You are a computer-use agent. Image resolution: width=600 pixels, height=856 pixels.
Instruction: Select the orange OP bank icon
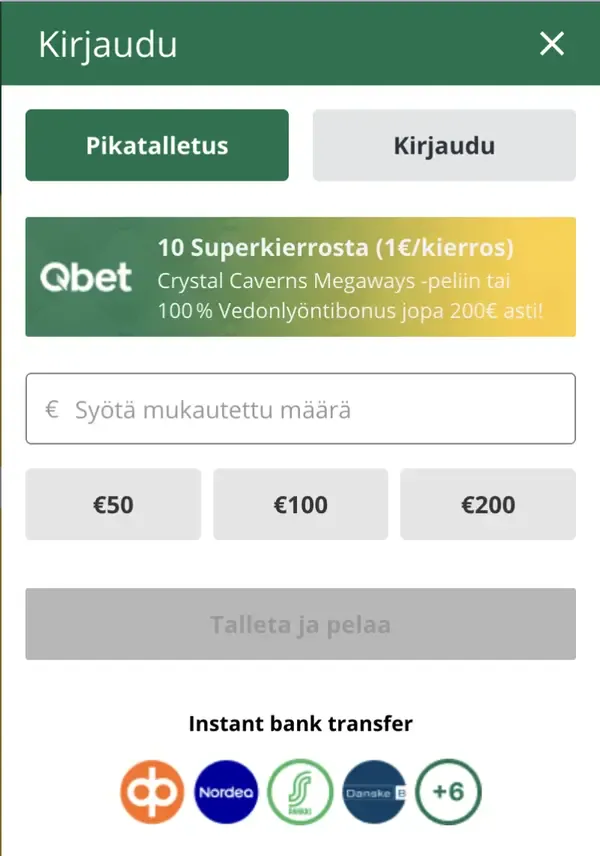tap(152, 792)
